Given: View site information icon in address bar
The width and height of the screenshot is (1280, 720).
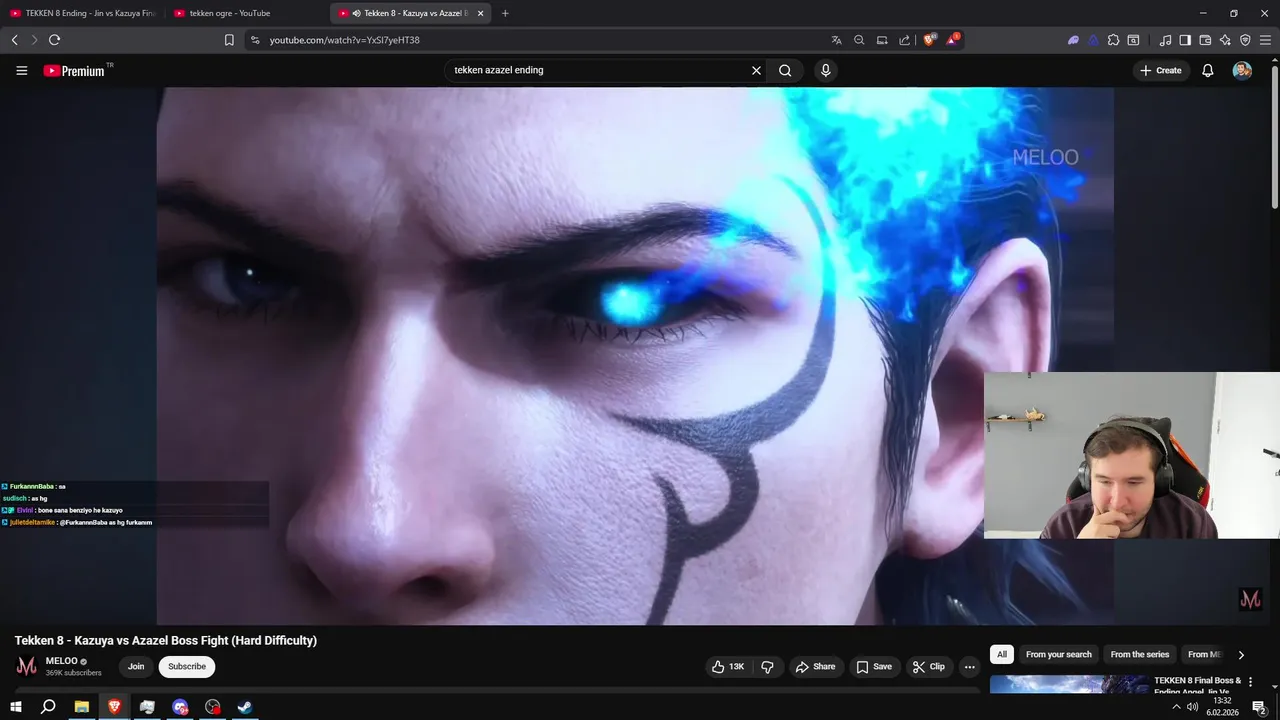Looking at the screenshot, I should point(255,40).
